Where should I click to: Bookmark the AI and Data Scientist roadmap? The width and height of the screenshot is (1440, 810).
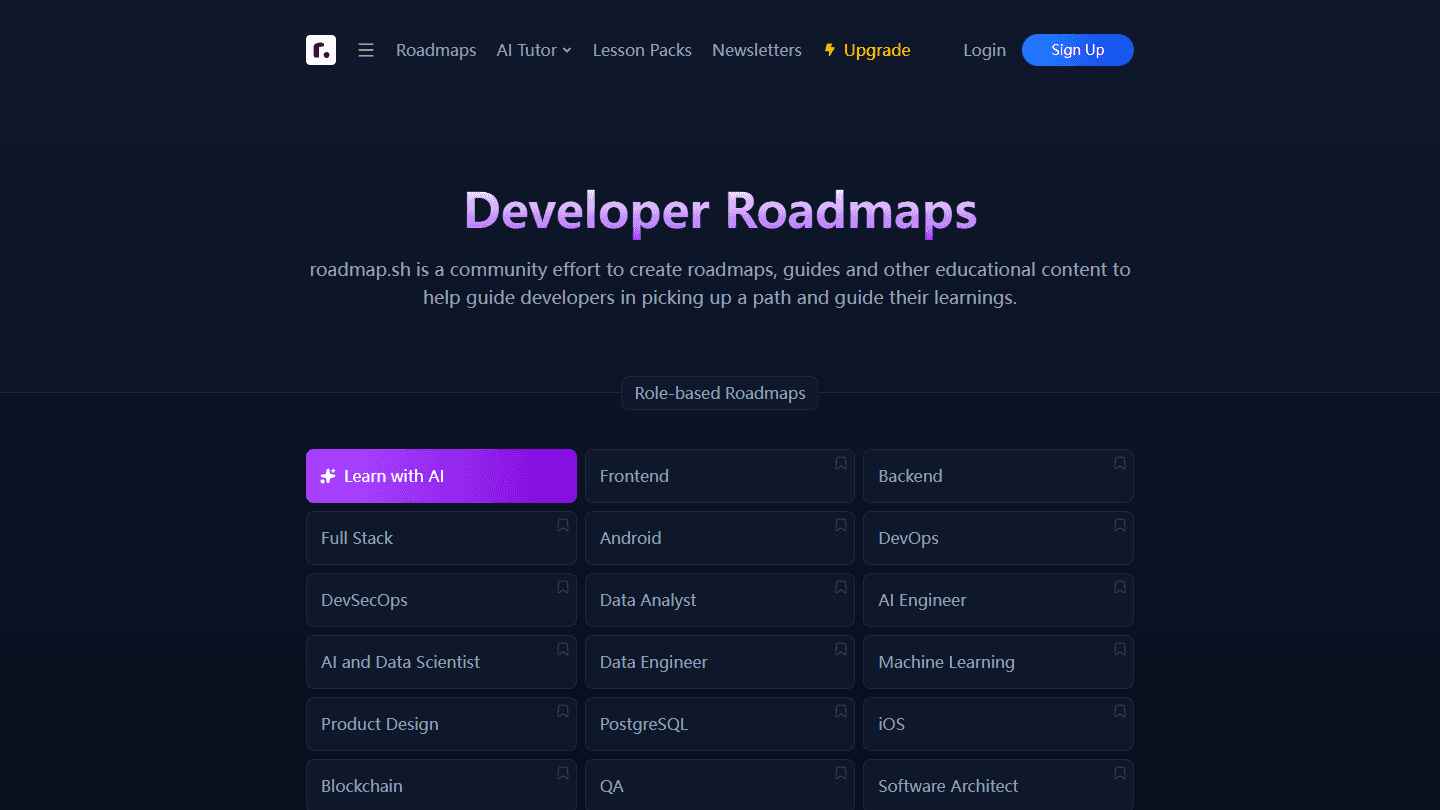pos(563,649)
